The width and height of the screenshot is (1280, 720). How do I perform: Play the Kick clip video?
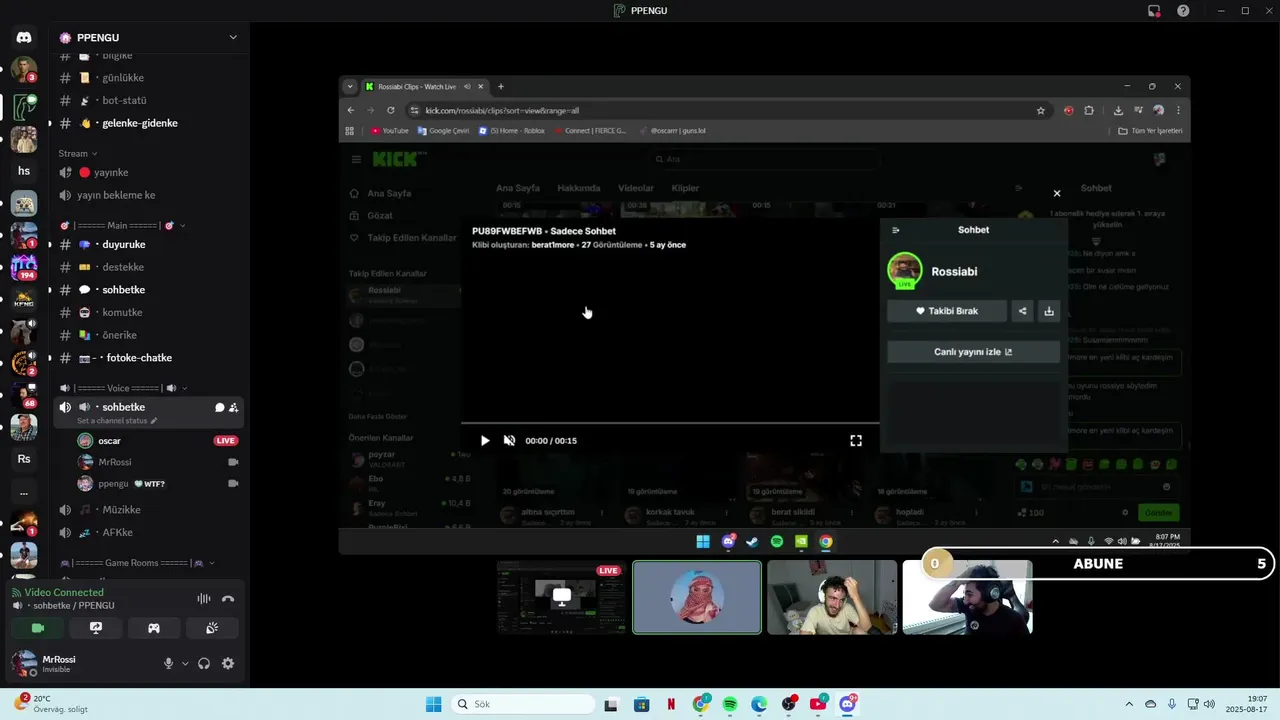485,440
